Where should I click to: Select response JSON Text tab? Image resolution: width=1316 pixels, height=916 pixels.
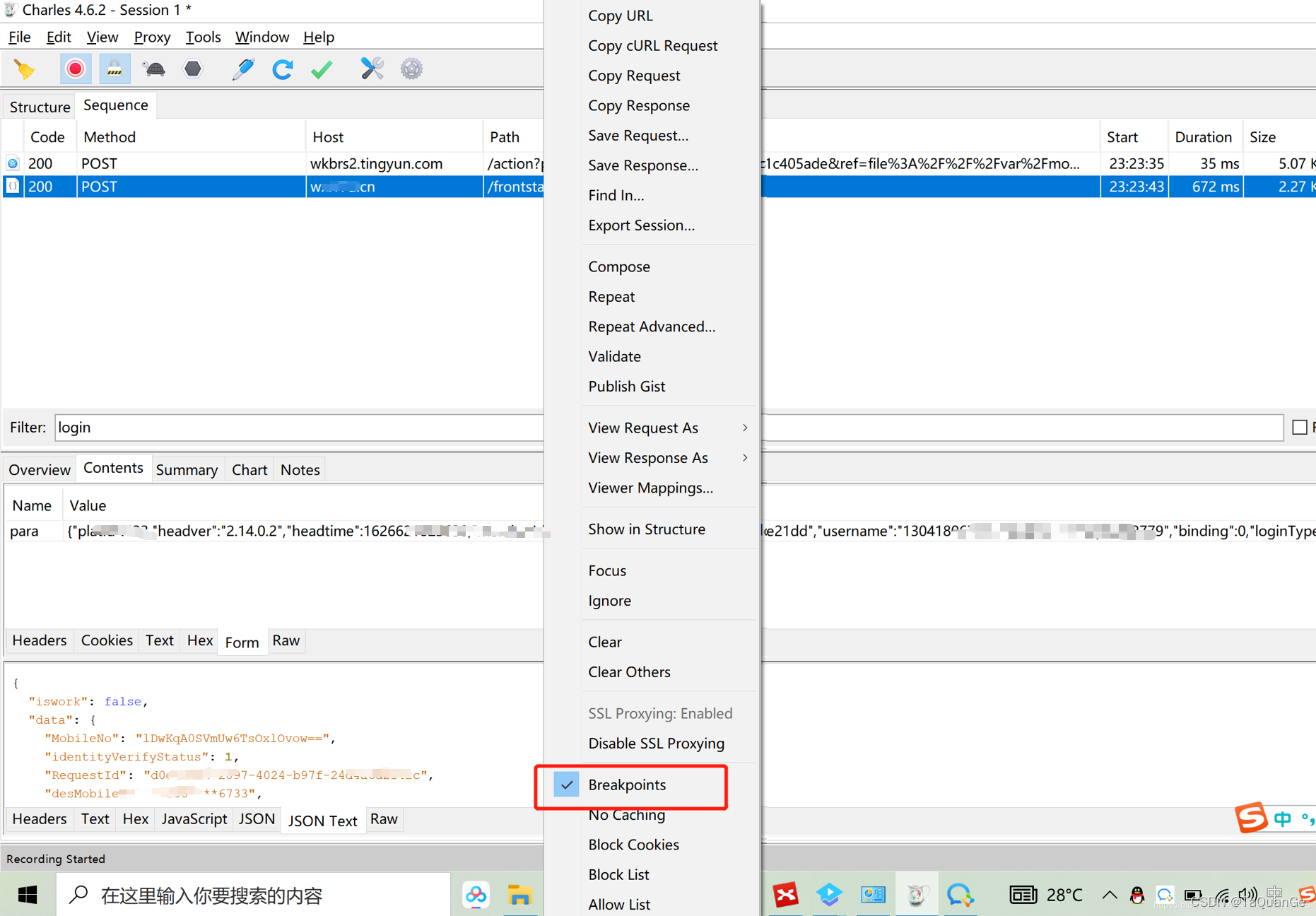pos(323,821)
